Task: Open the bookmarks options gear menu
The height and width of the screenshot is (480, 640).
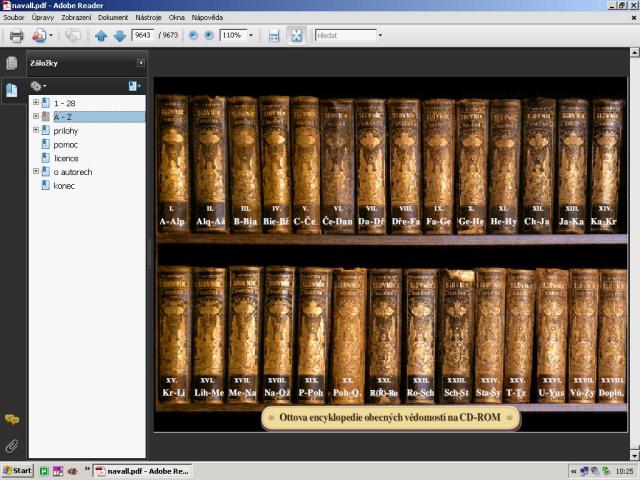Action: (x=38, y=86)
